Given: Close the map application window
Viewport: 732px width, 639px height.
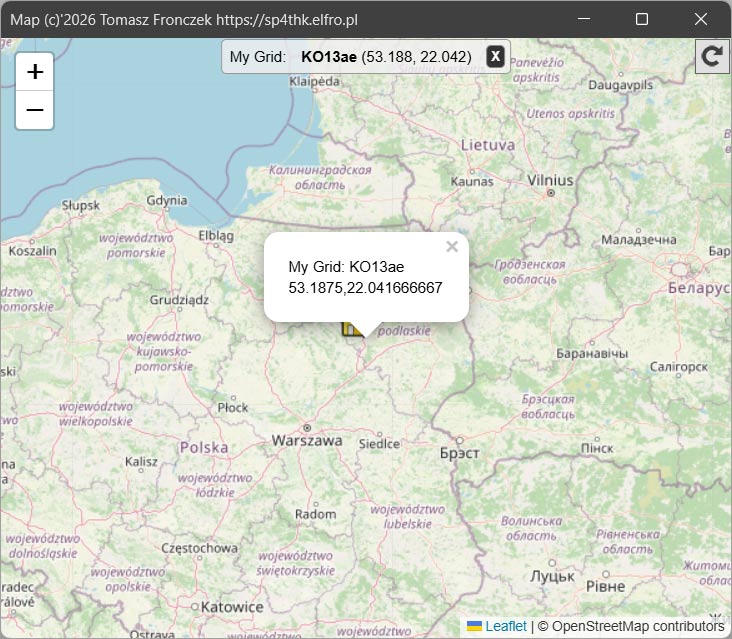Looking at the screenshot, I should 701,19.
